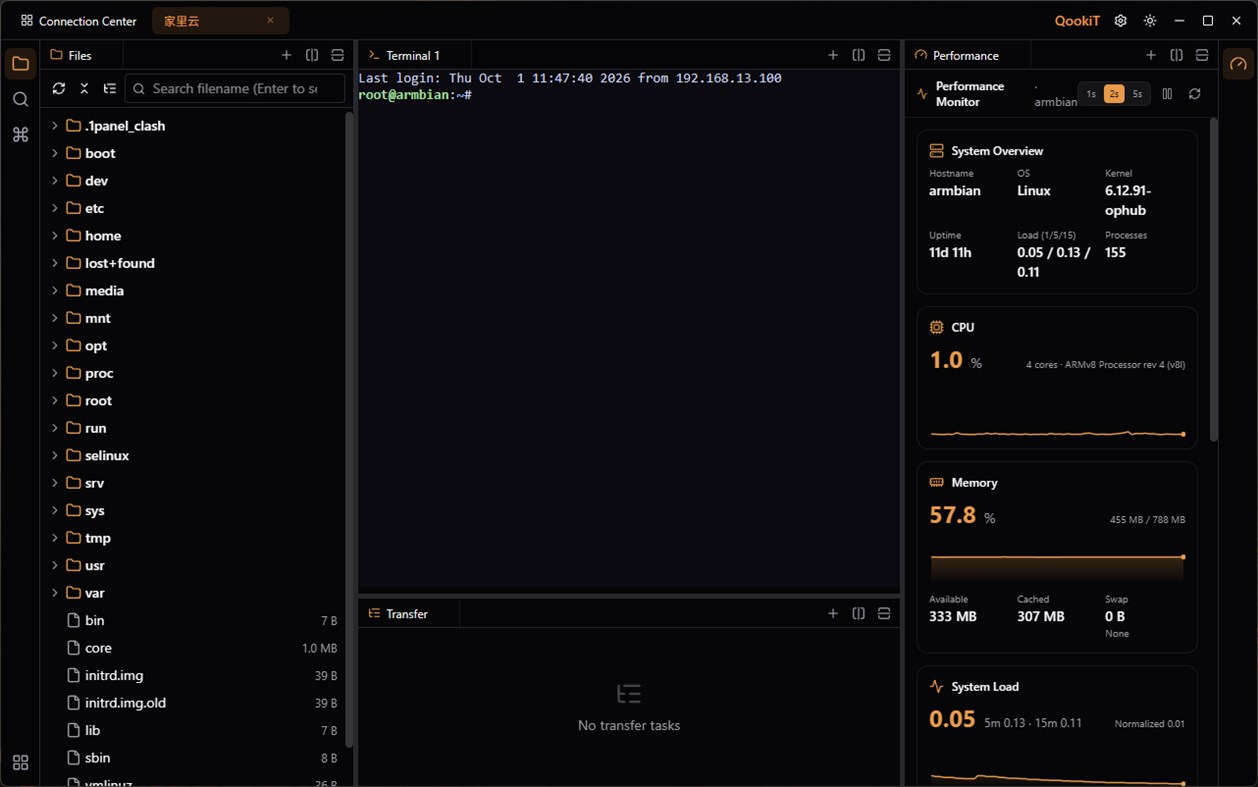1258x787 pixels.
Task: Click the QookiT brand label
Action: (1077, 20)
